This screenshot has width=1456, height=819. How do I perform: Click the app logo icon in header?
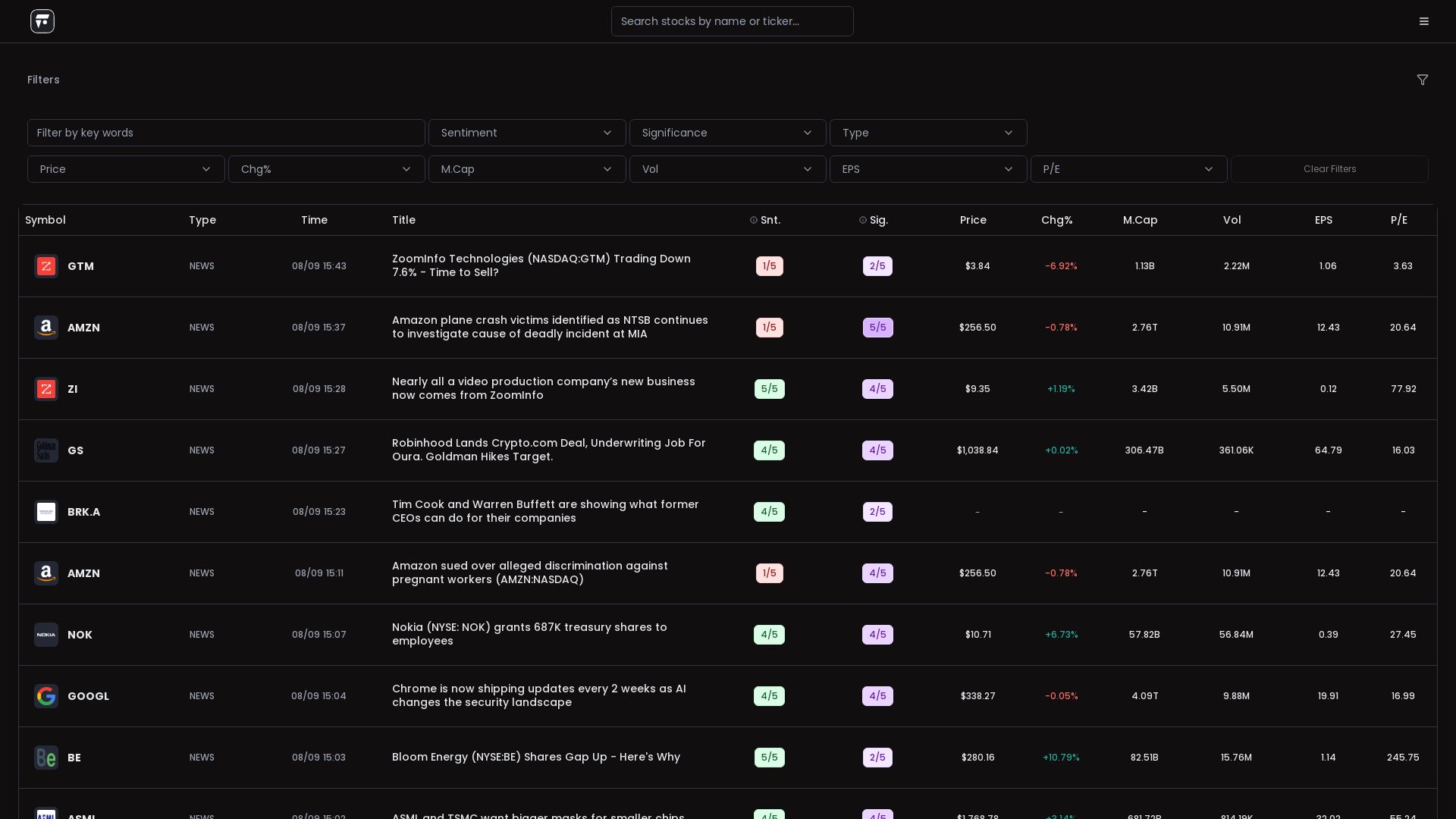[x=42, y=21]
